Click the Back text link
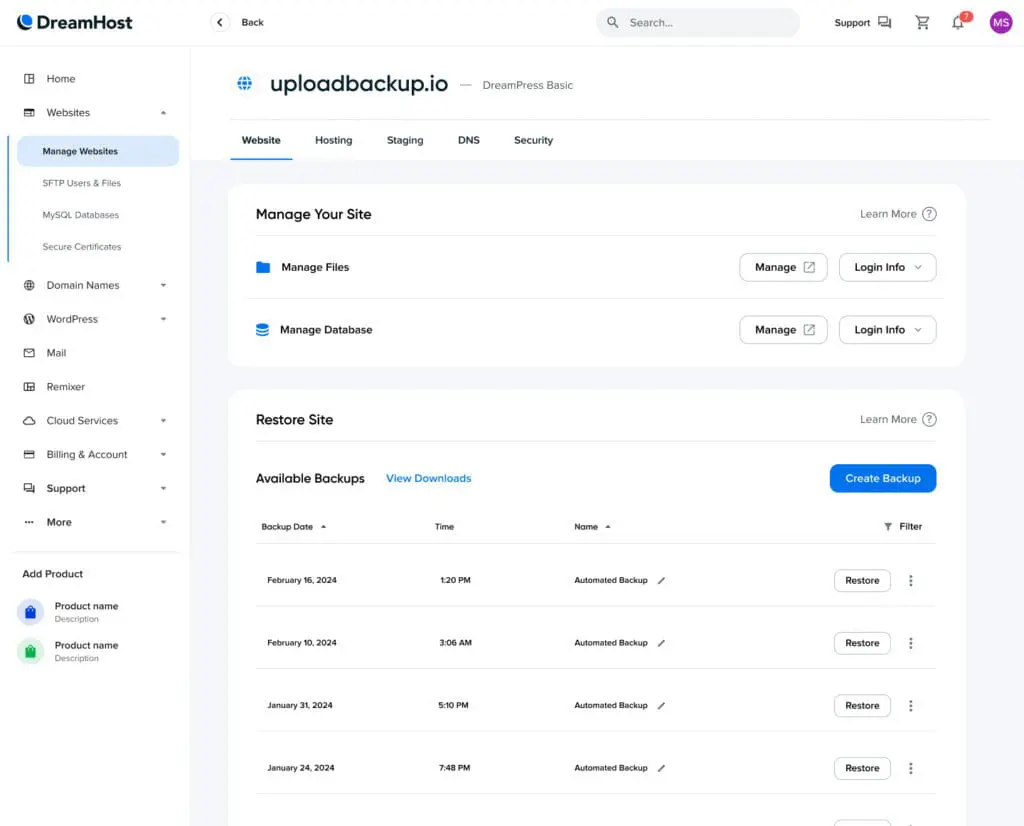The width and height of the screenshot is (1024, 826). (253, 22)
